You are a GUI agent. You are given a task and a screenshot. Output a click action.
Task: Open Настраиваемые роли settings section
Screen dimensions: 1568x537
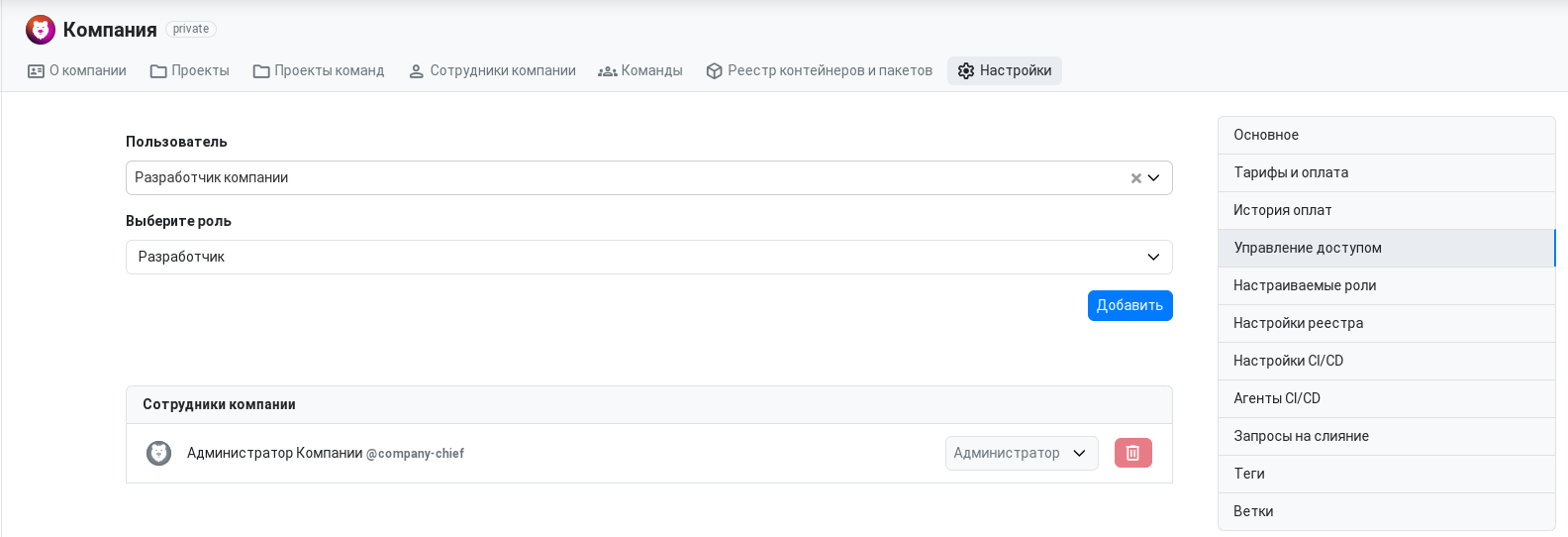pyautogui.click(x=1387, y=285)
